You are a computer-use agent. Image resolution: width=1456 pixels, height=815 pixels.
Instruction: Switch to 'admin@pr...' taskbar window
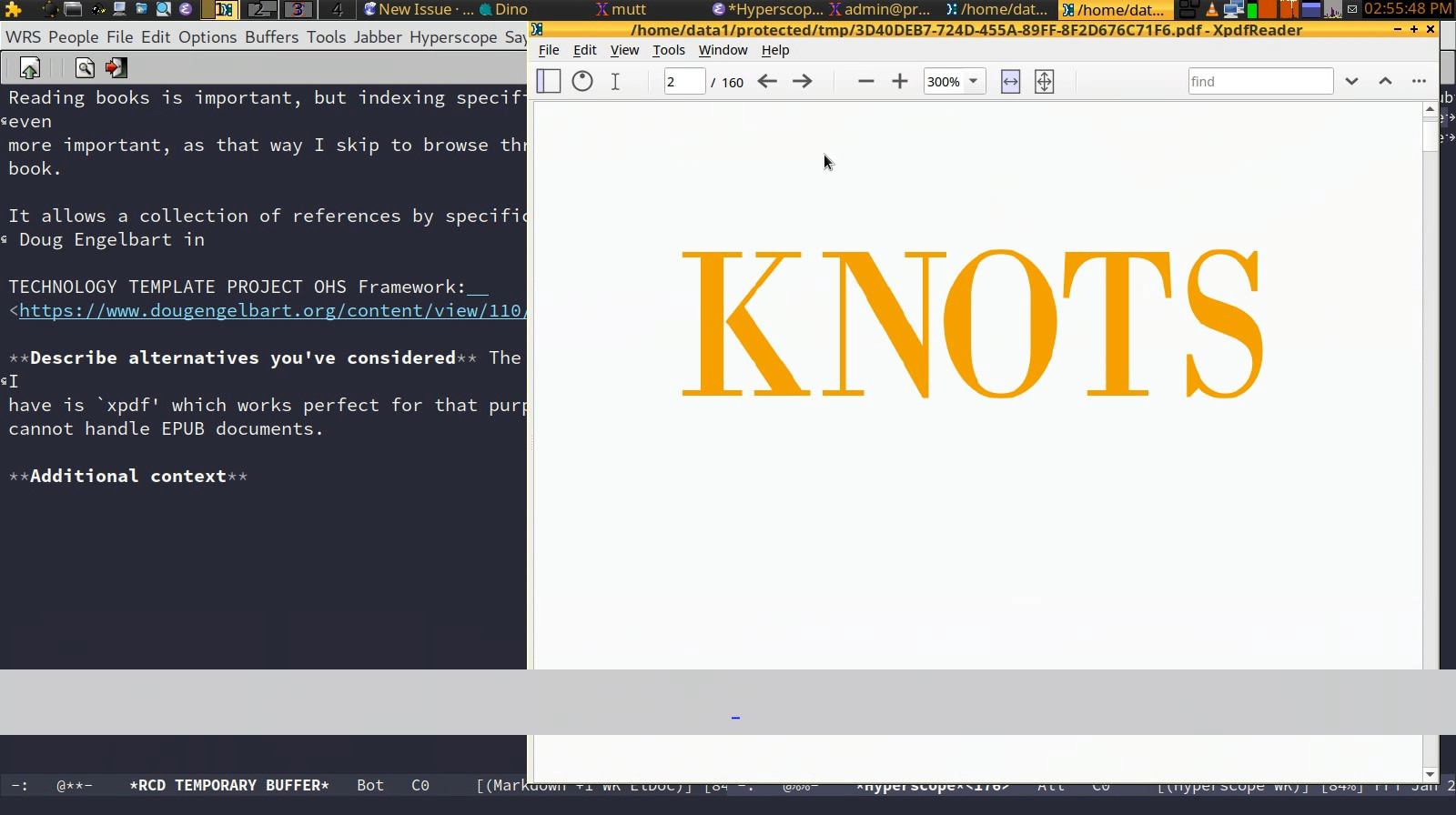click(880, 10)
